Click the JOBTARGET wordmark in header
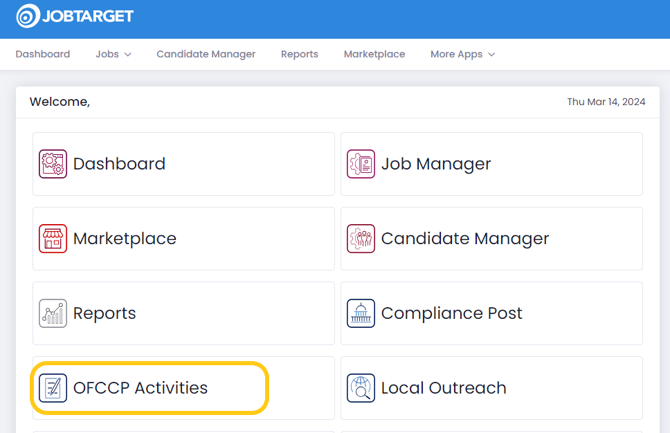The image size is (670, 433). click(x=88, y=16)
